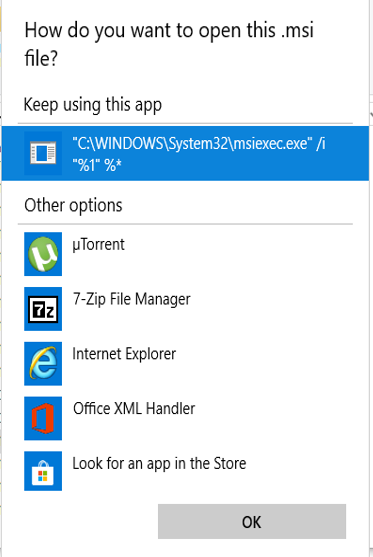Image resolution: width=373 pixels, height=557 pixels.
Task: Click the Other options heading
Action: click(73, 206)
